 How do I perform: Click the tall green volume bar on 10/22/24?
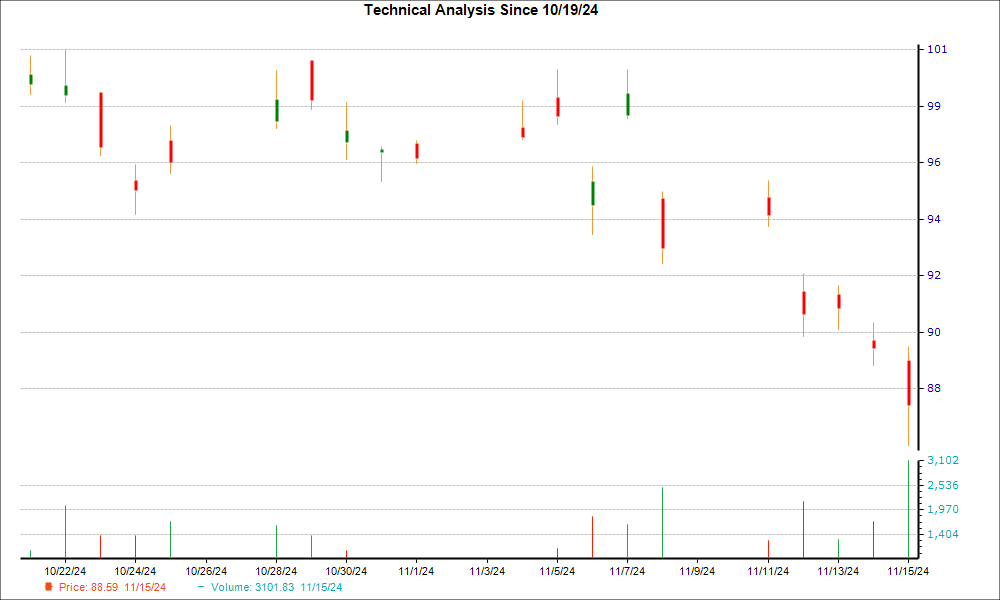tap(65, 532)
